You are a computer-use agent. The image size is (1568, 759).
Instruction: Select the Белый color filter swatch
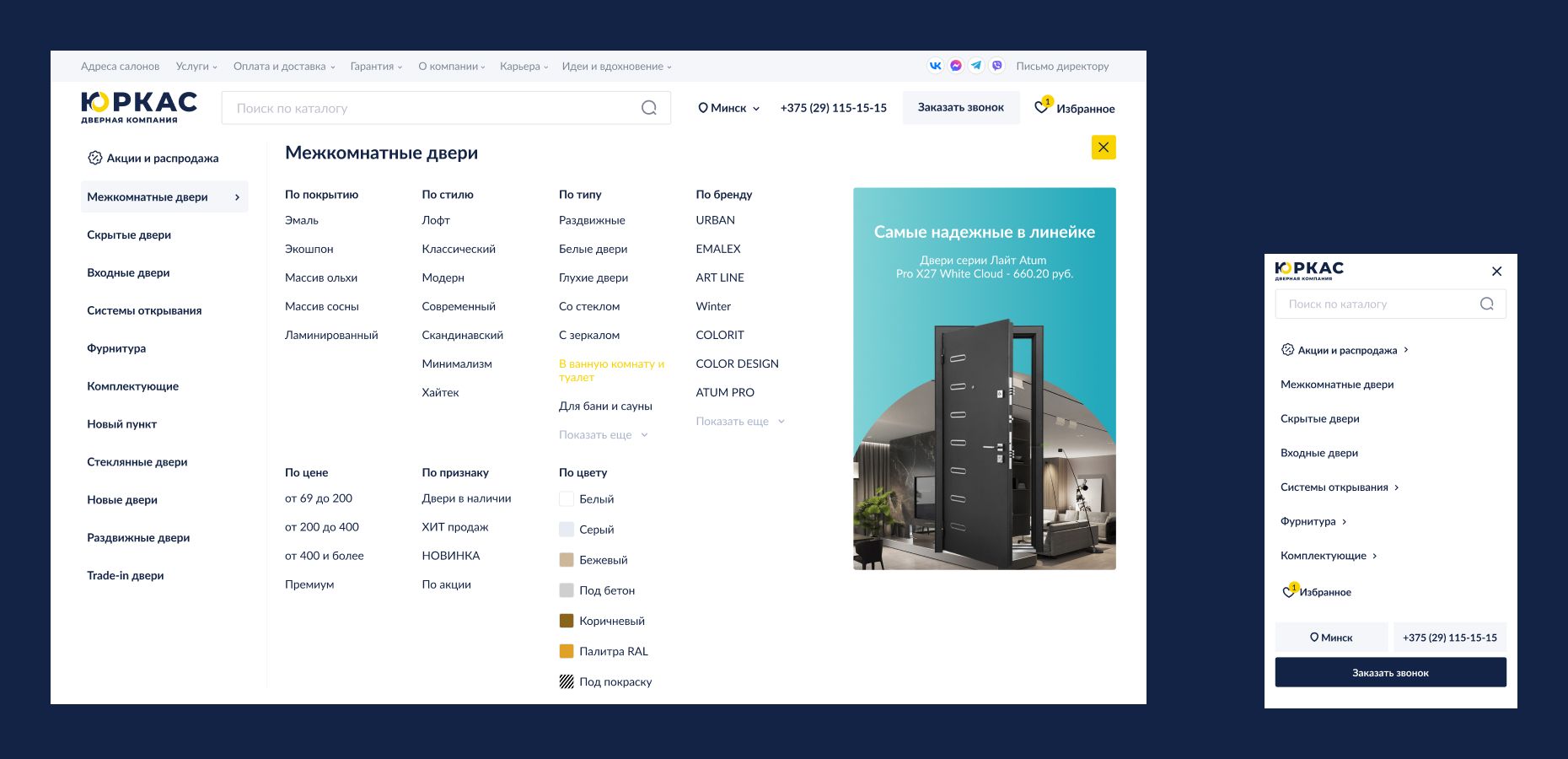coord(567,499)
